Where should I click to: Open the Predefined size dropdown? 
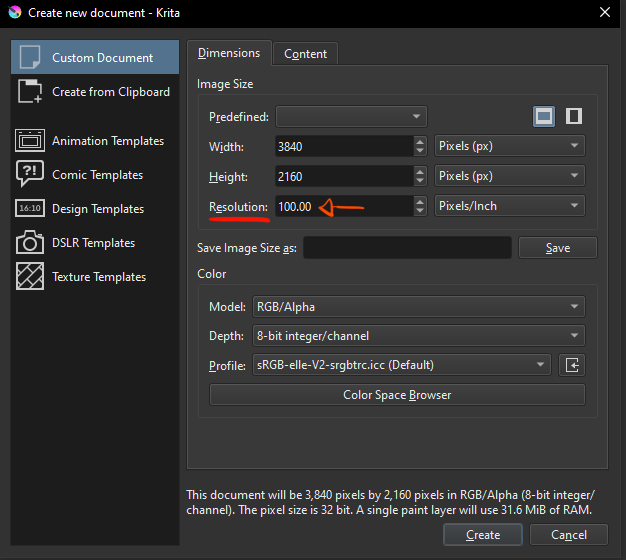[x=351, y=117]
